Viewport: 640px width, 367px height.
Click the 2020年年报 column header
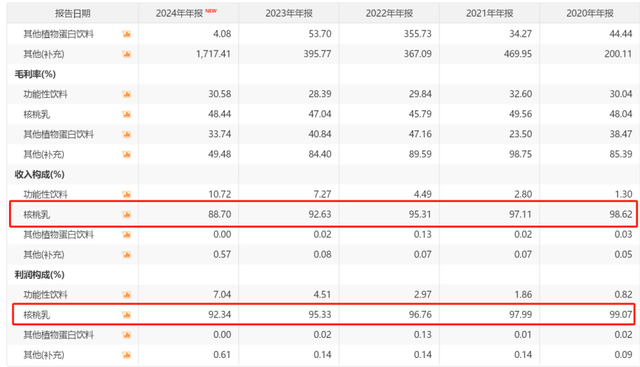[x=590, y=13]
